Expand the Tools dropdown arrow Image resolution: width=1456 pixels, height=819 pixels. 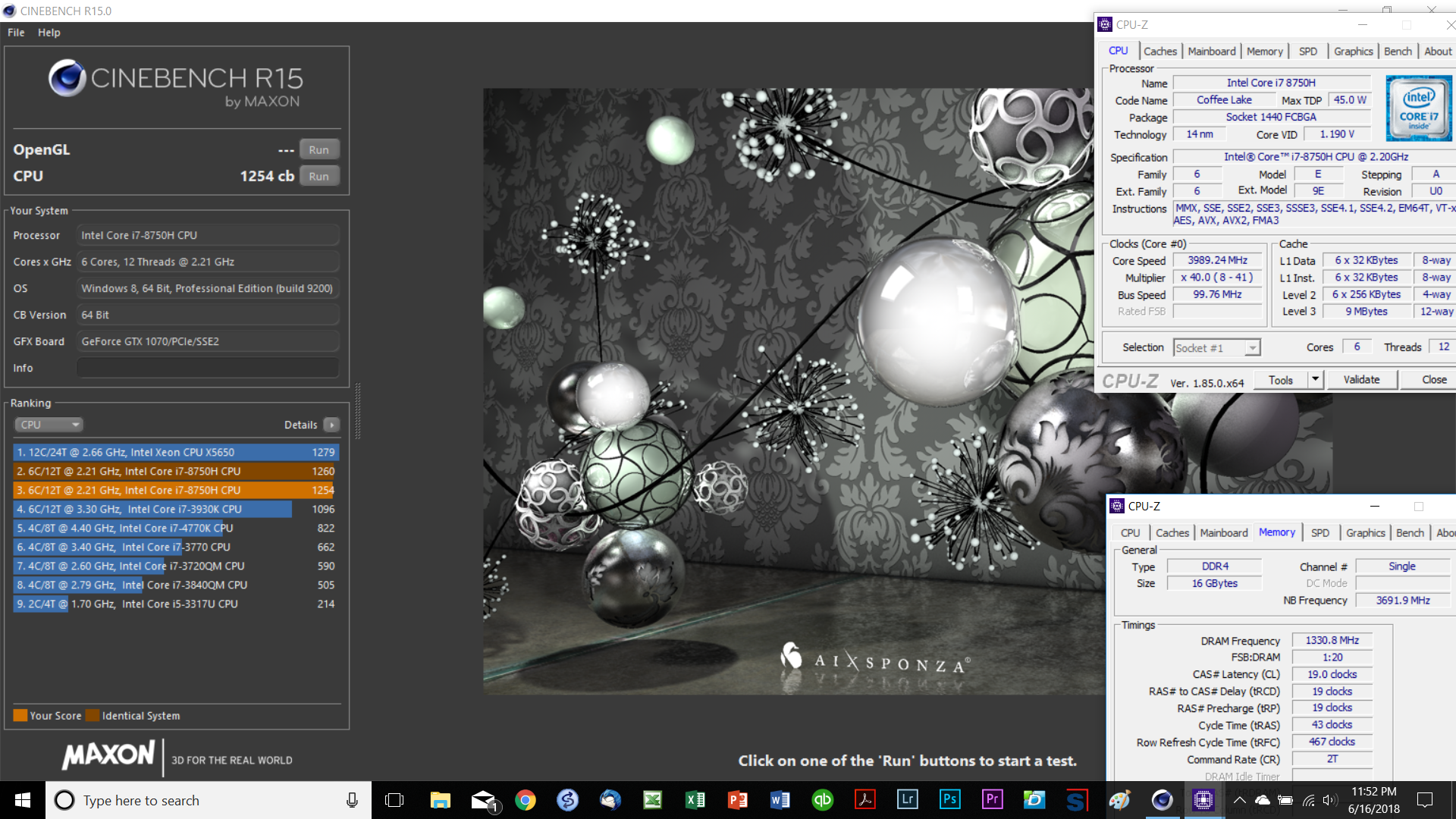coord(1315,380)
